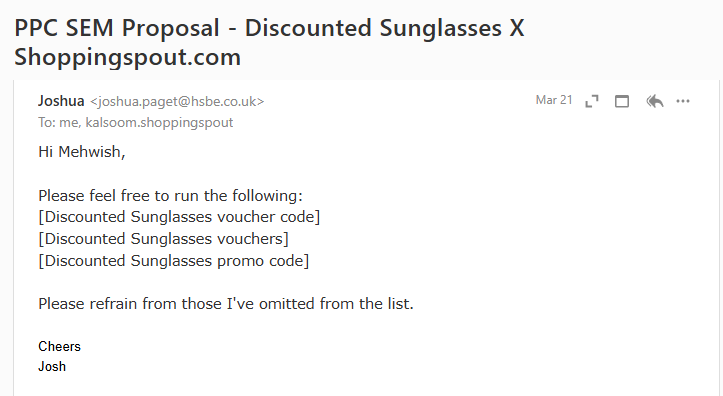This screenshot has width=723, height=396.
Task: Click the 'Cheers' sign-off text
Action: pos(59,347)
